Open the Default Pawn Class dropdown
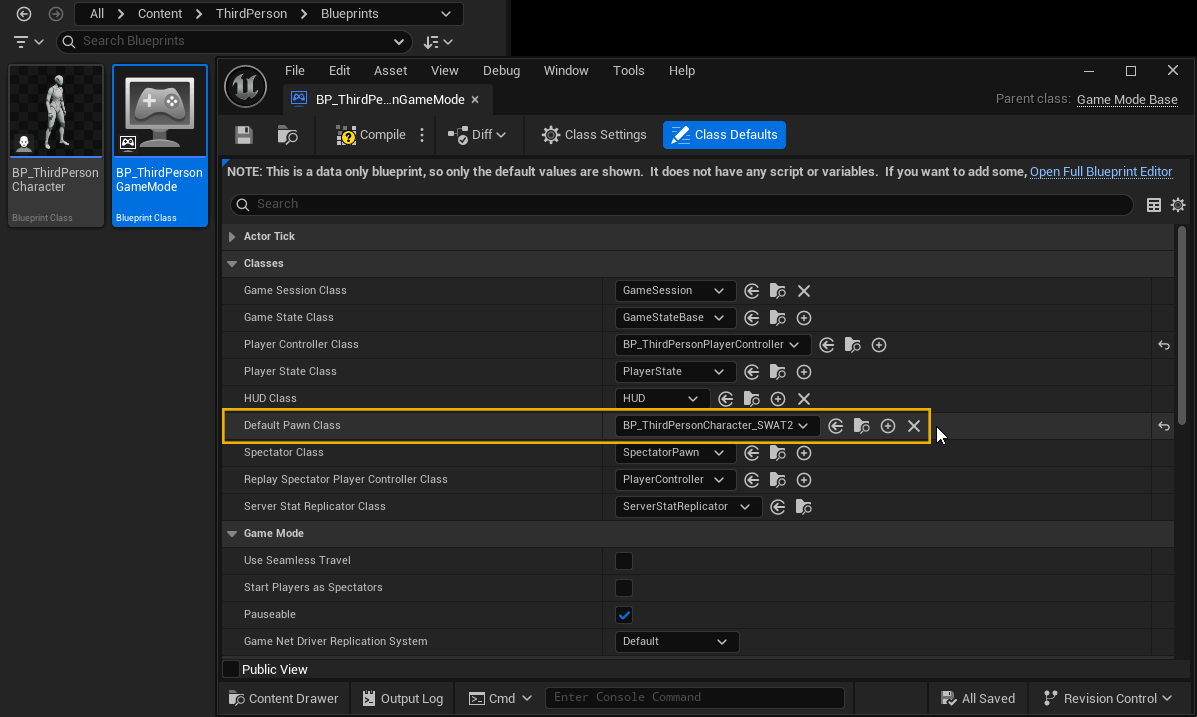 pos(716,426)
